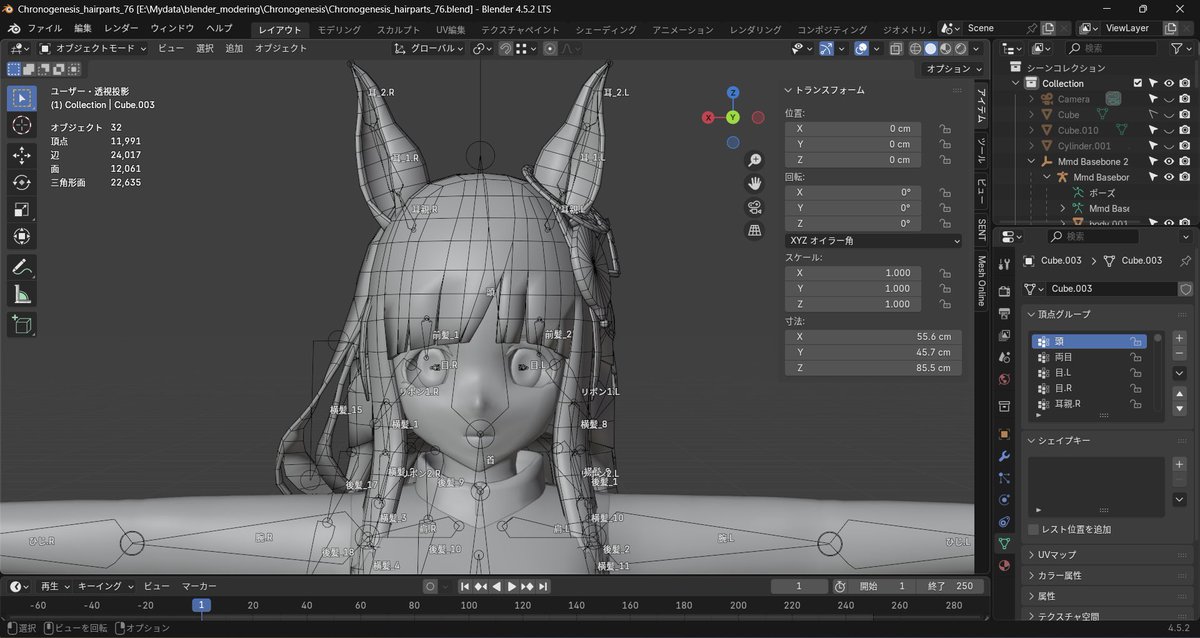Hide Mmd Basebone 2 with eye icon
This screenshot has height=638, width=1200.
(x=1169, y=161)
